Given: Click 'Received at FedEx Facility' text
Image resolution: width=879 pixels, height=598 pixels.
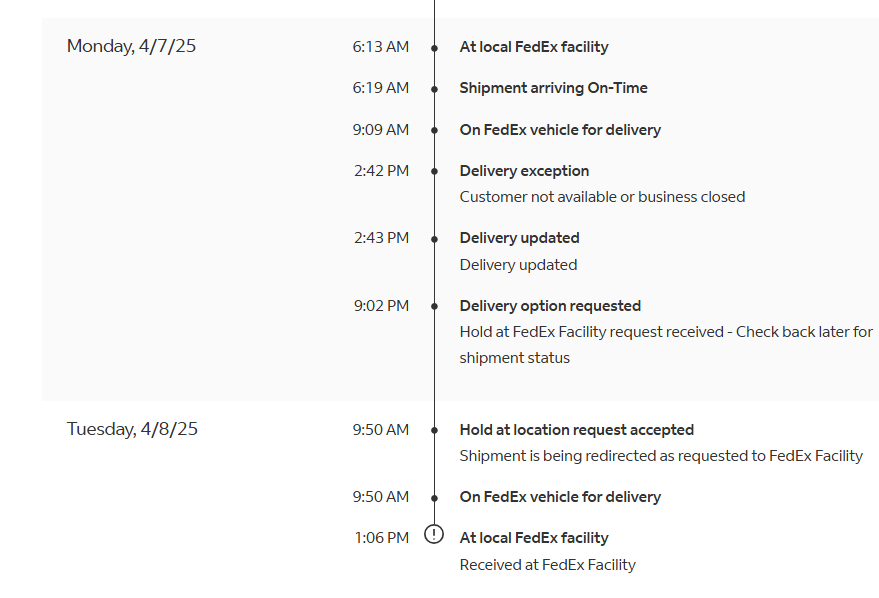Looking at the screenshot, I should (x=547, y=564).
